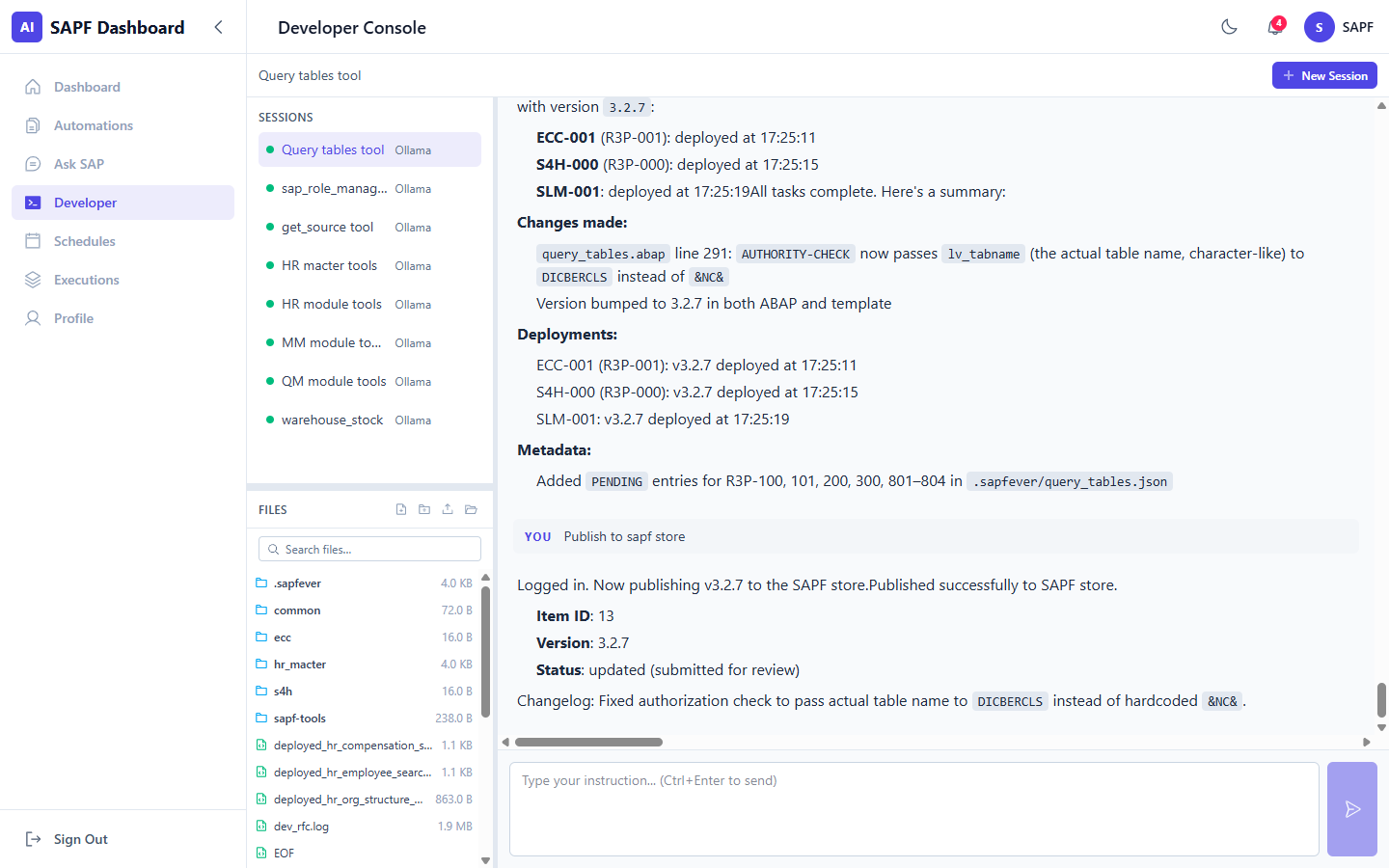The image size is (1389, 868).
Task: Open the HR macter tools session
Action: 369,265
